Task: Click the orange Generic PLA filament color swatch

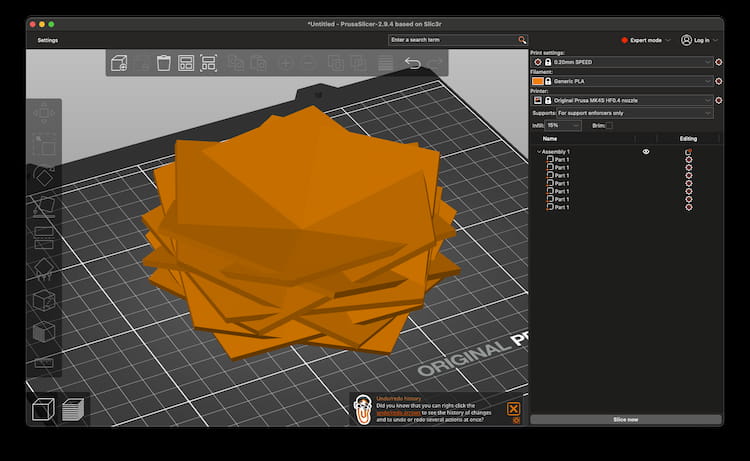Action: (538, 81)
